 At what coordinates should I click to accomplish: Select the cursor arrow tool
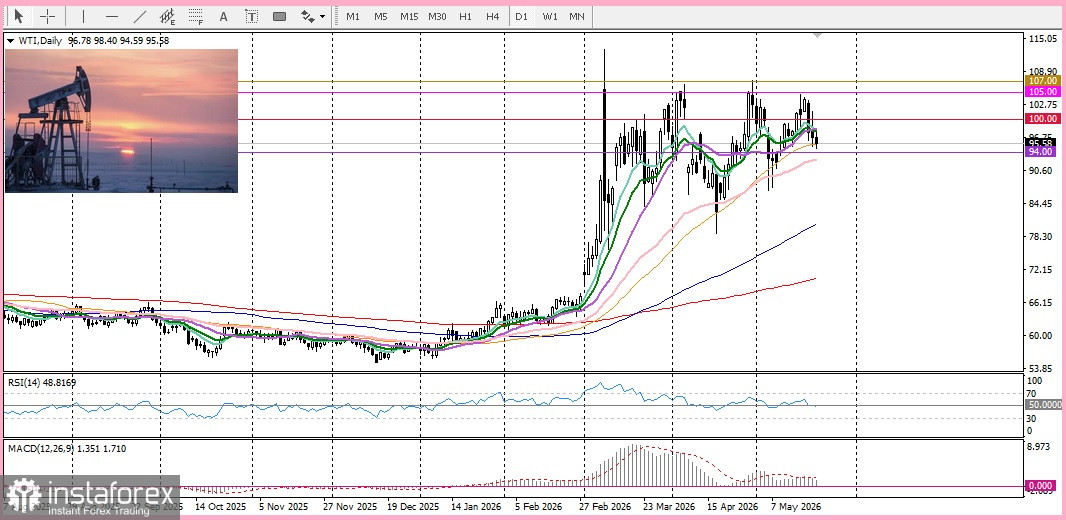pyautogui.click(x=19, y=16)
